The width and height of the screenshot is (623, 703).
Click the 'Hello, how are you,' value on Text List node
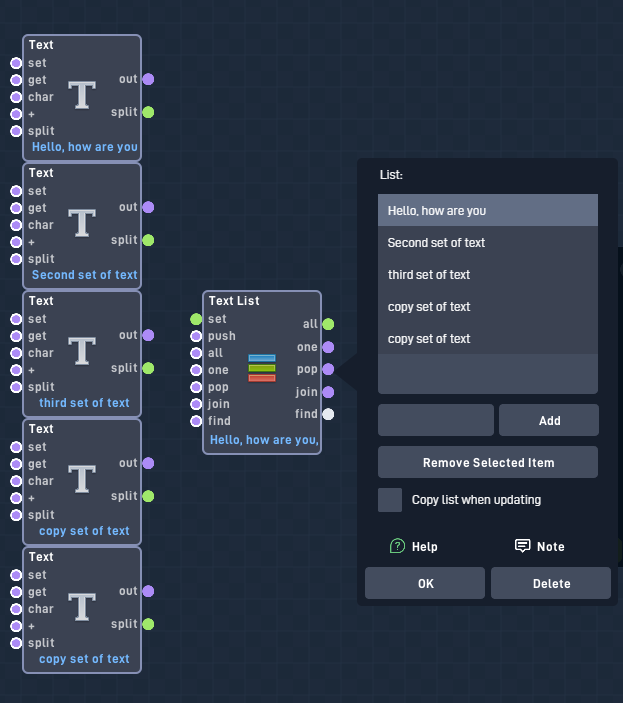point(264,440)
